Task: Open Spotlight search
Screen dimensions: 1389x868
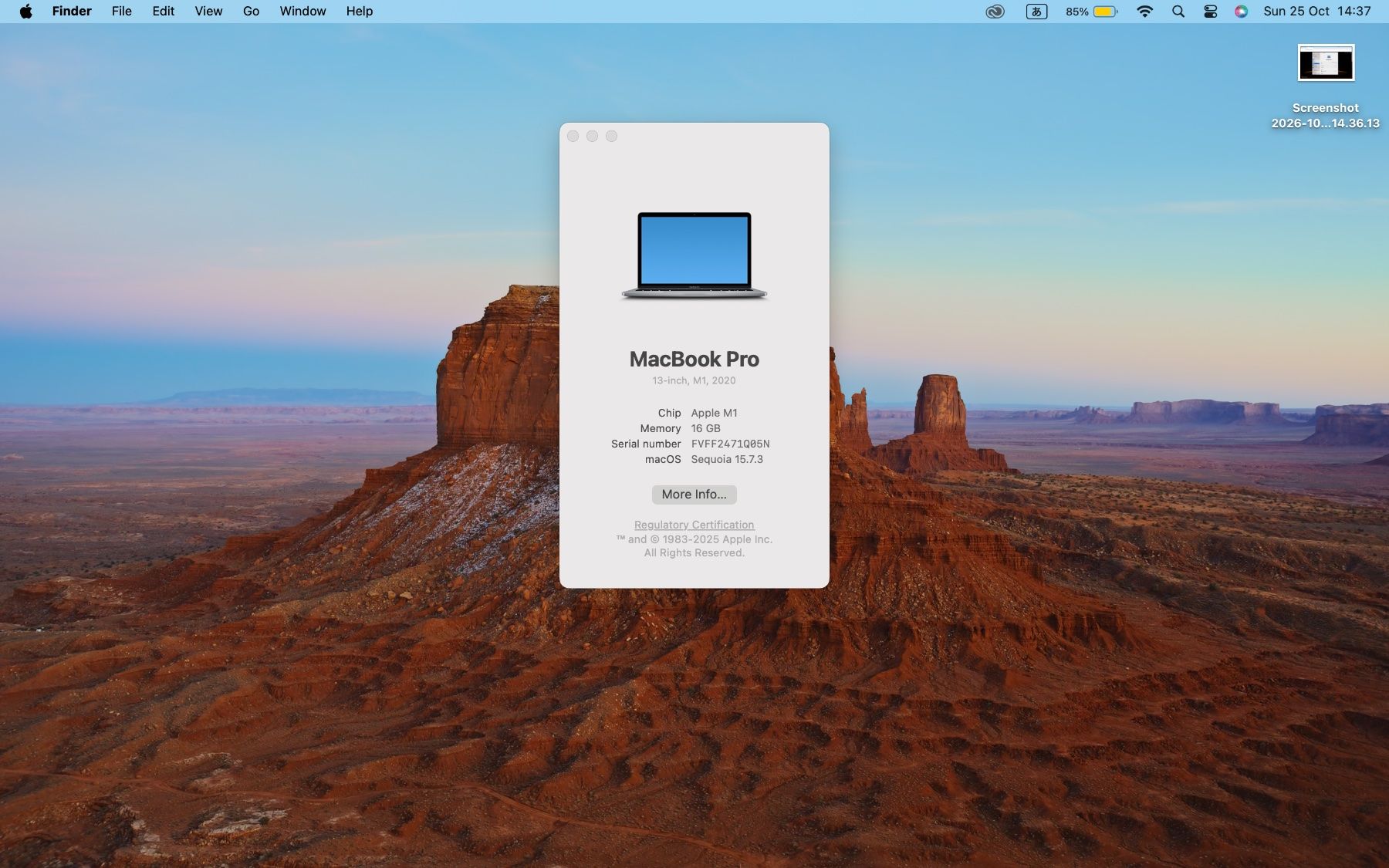Action: pos(1178,12)
